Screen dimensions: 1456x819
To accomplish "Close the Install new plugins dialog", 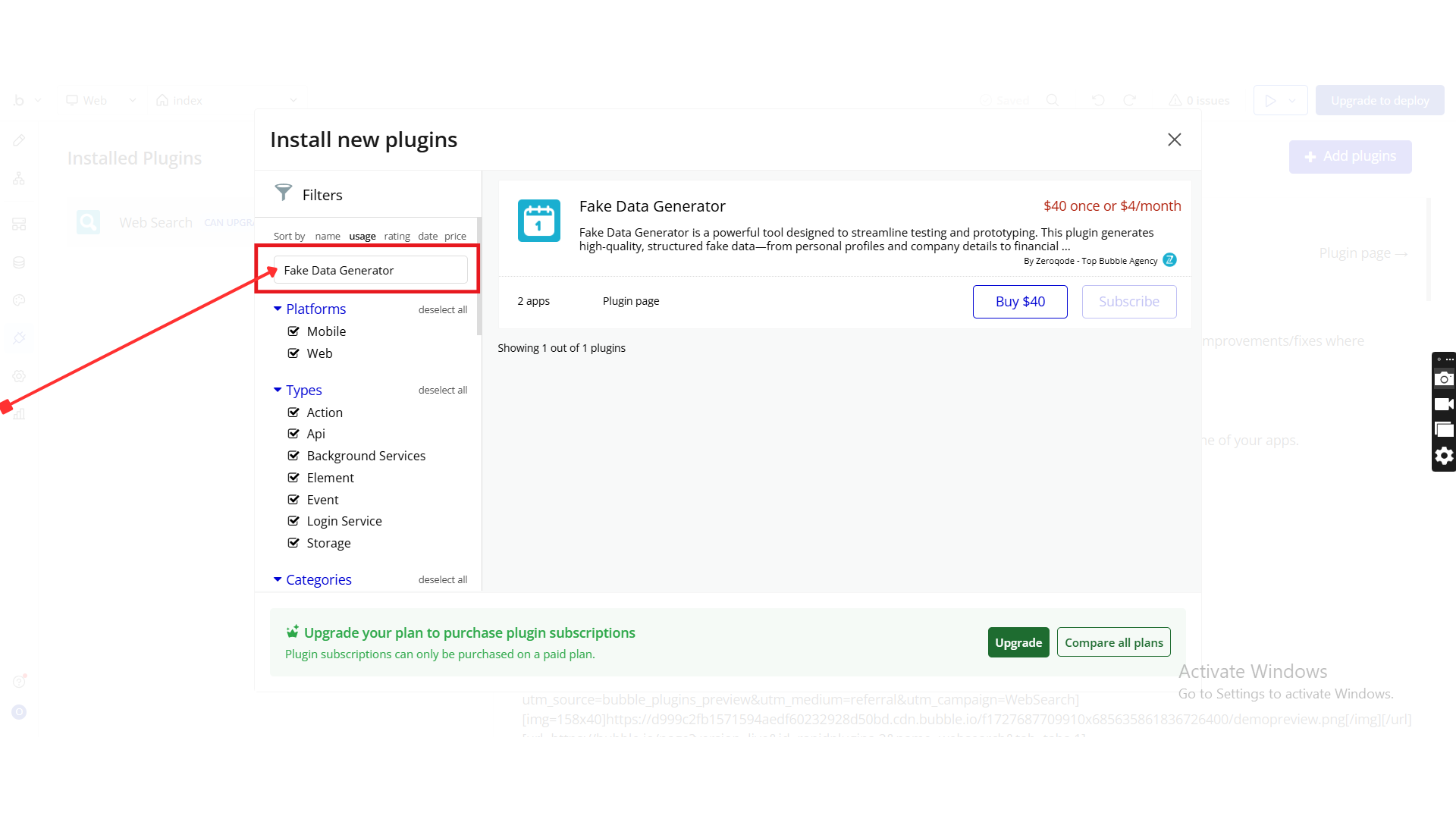I will pyautogui.click(x=1174, y=140).
